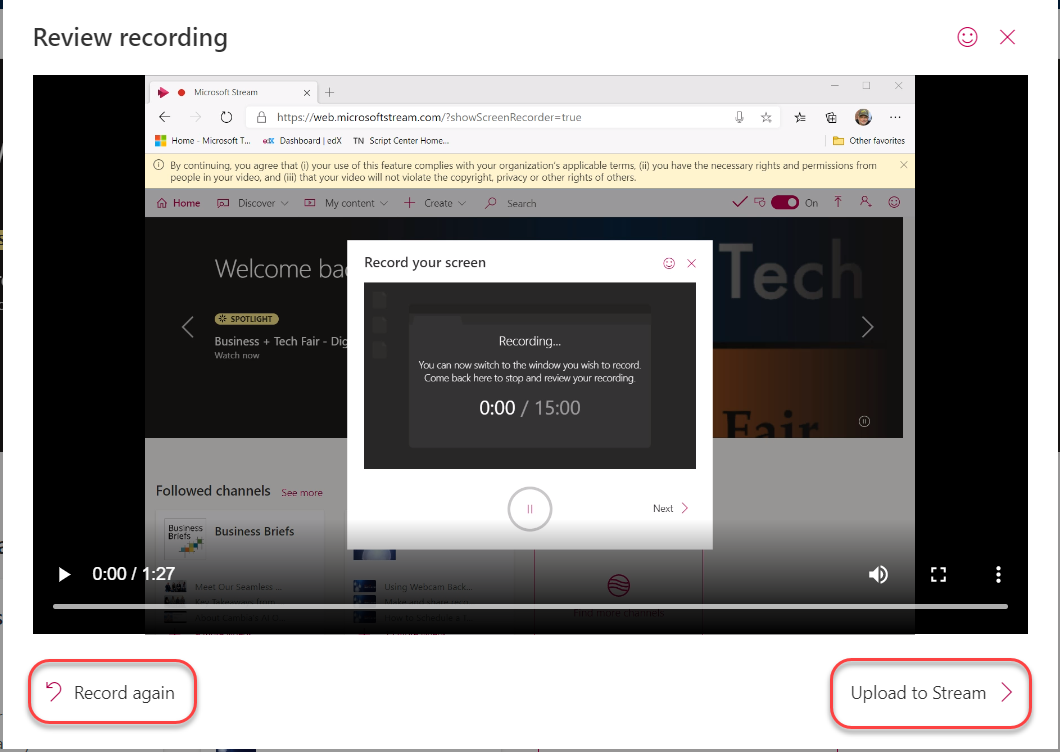This screenshot has height=752, width=1060.
Task: Click the Upload to Stream button
Action: pos(929,691)
